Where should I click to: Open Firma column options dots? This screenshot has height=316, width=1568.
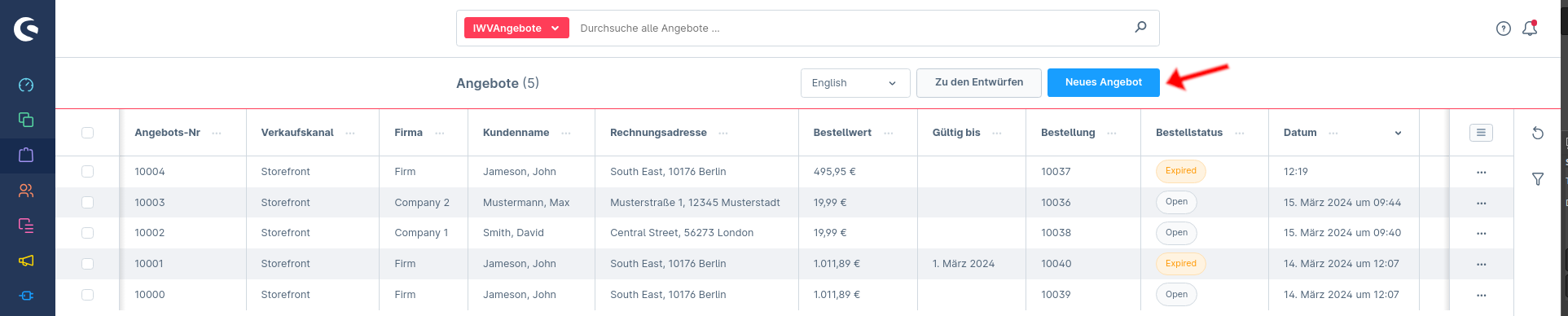click(x=440, y=134)
